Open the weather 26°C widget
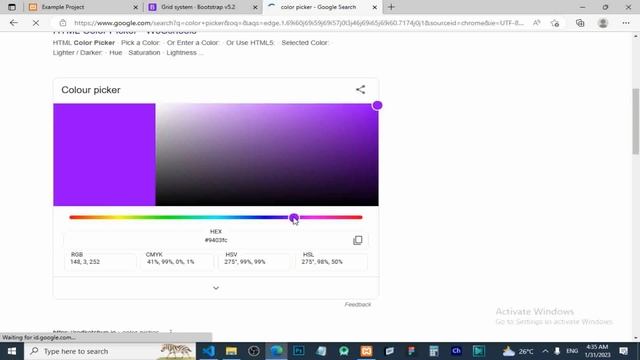 518,351
